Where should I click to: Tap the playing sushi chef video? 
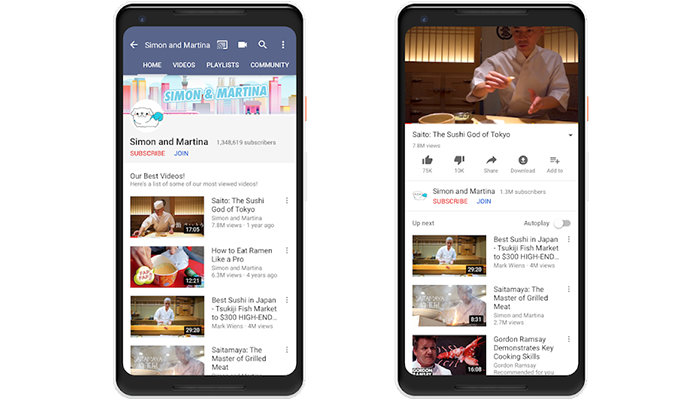[491, 75]
